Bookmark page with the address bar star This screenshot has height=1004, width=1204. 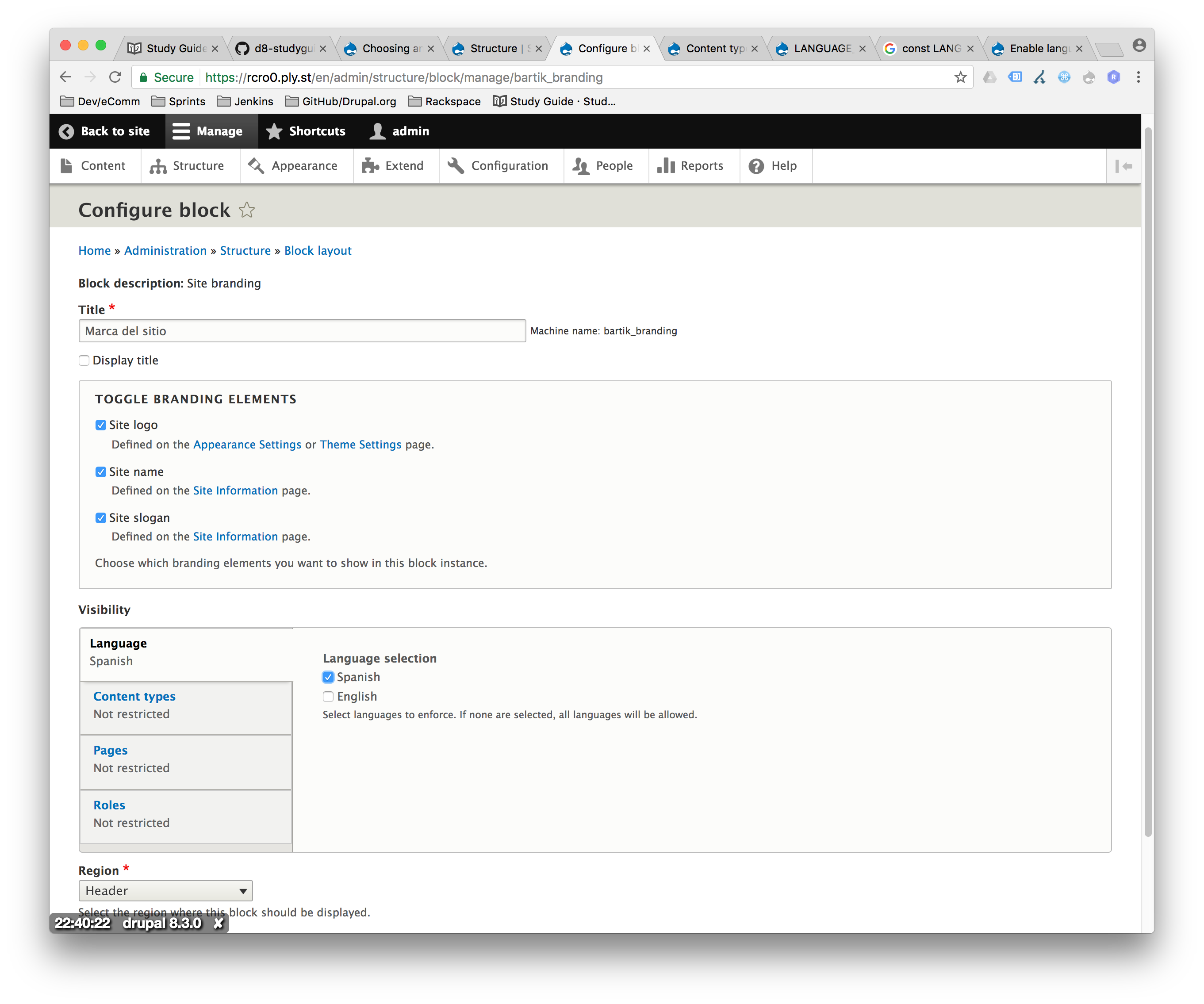pyautogui.click(x=960, y=77)
